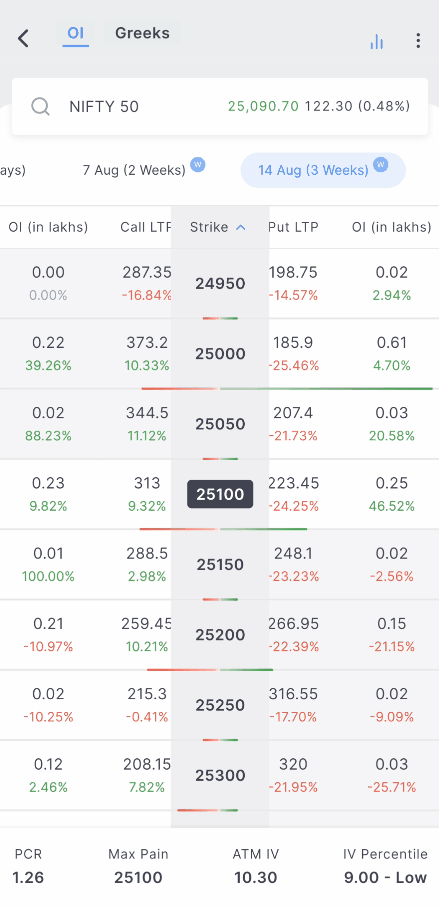Tap the W badge beside 7 Aug

[198, 166]
